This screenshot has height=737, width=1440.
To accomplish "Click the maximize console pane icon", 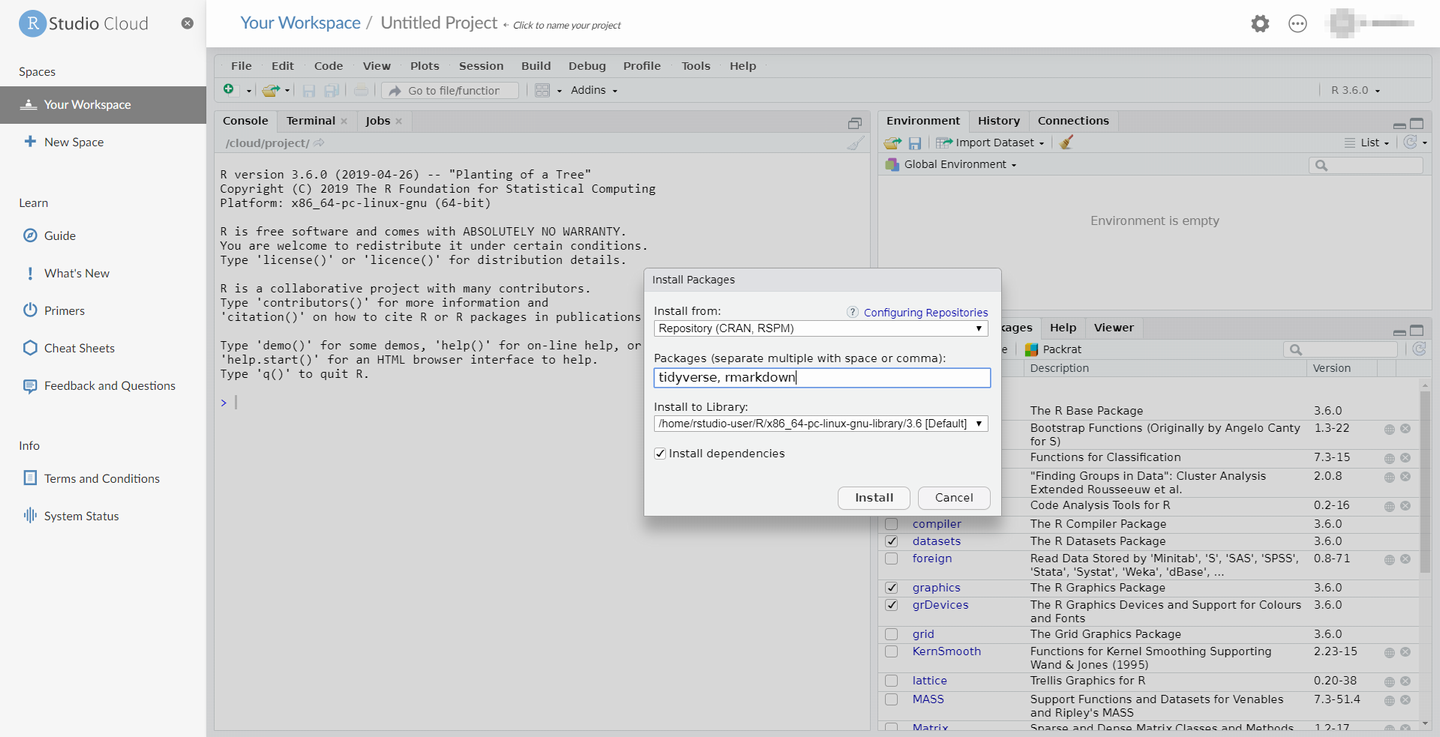I will (855, 122).
